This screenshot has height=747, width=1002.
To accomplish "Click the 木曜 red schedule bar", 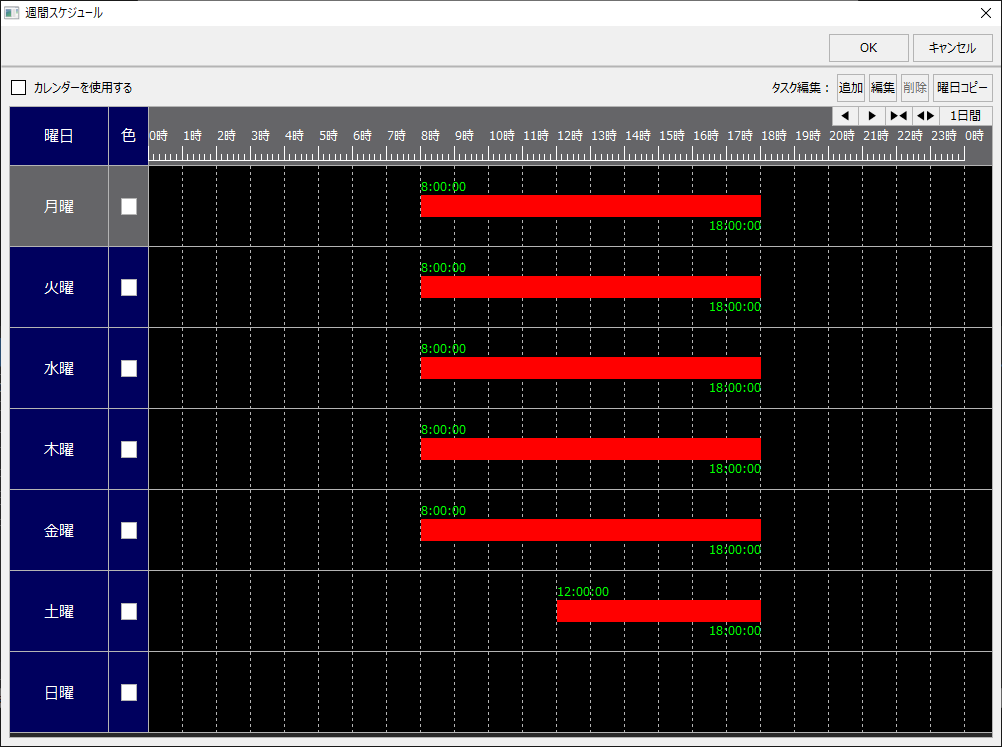I will point(590,449).
